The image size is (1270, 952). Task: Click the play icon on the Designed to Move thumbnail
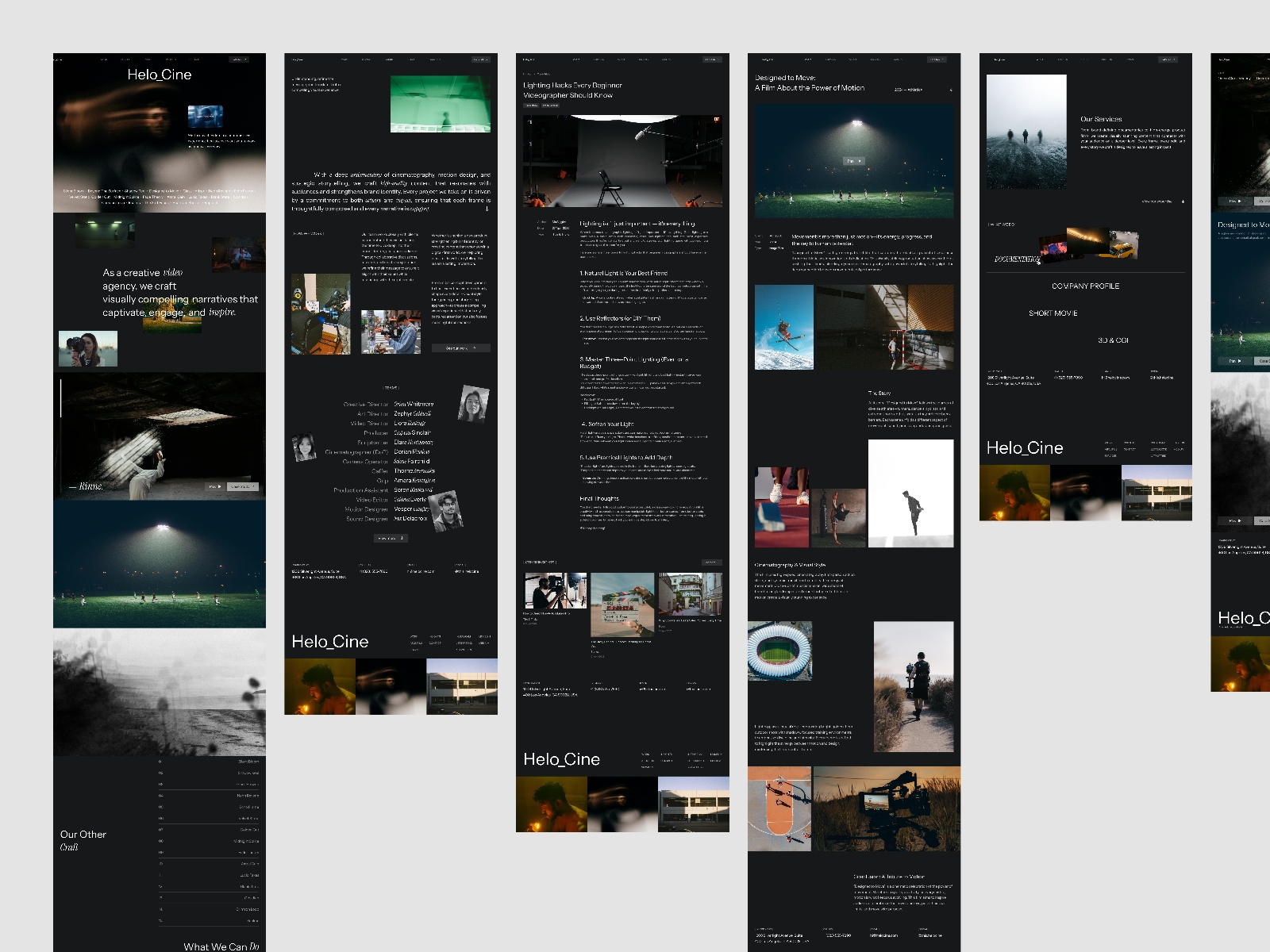click(x=1235, y=361)
